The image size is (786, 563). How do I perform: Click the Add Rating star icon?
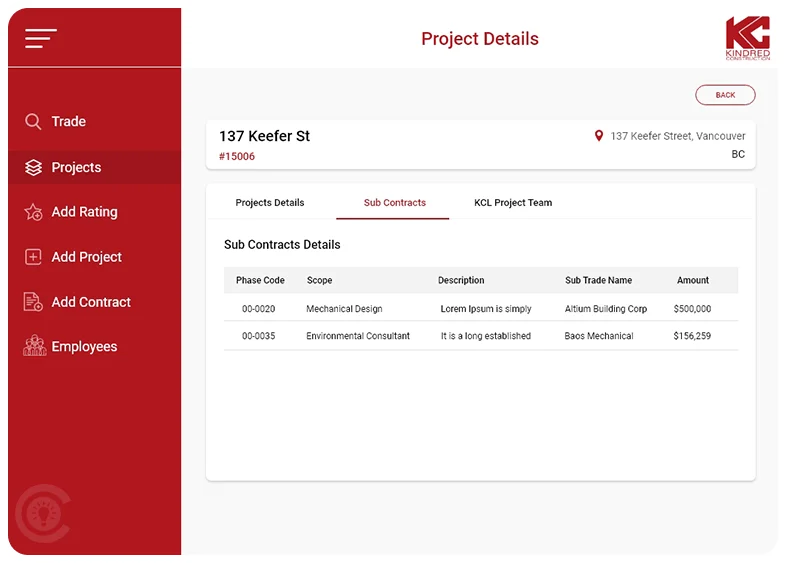33,212
